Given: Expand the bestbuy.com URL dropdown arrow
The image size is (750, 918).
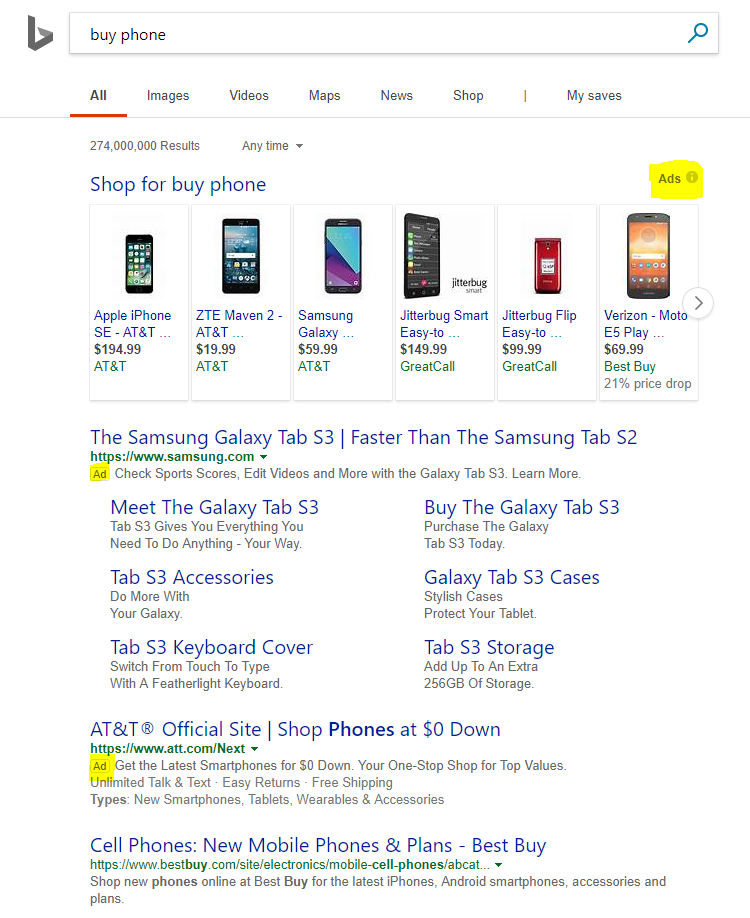Looking at the screenshot, I should point(498,865).
